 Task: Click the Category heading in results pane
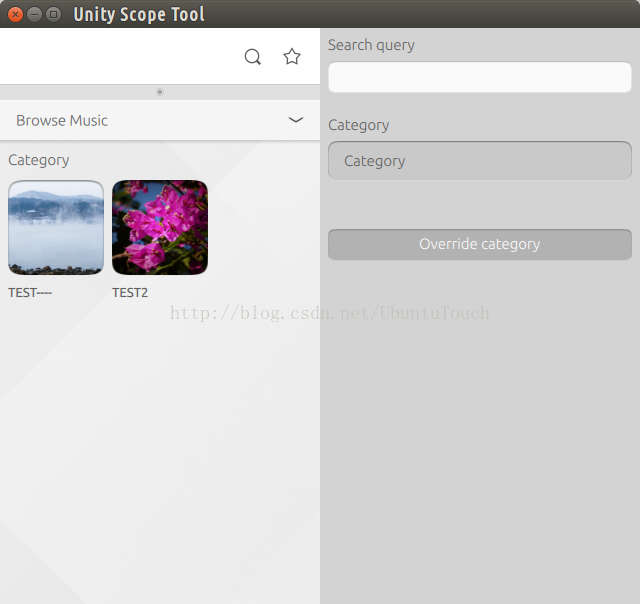(x=39, y=160)
